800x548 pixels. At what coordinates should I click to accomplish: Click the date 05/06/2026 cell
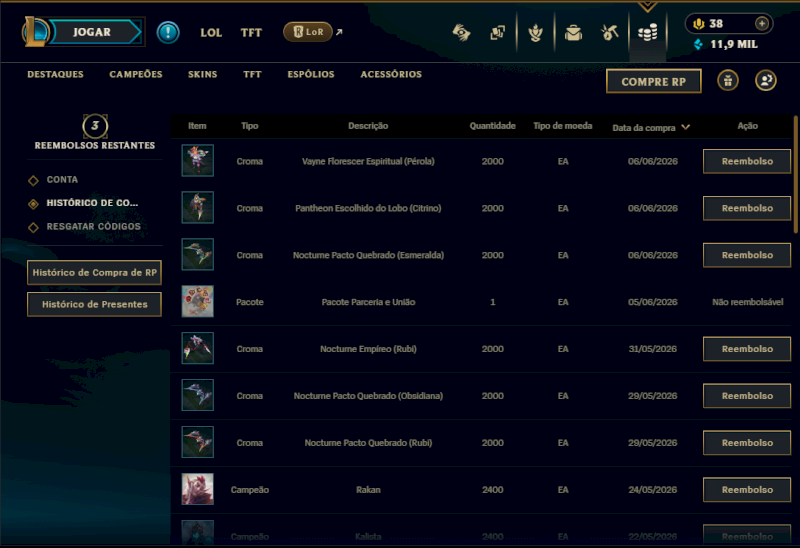(x=653, y=302)
